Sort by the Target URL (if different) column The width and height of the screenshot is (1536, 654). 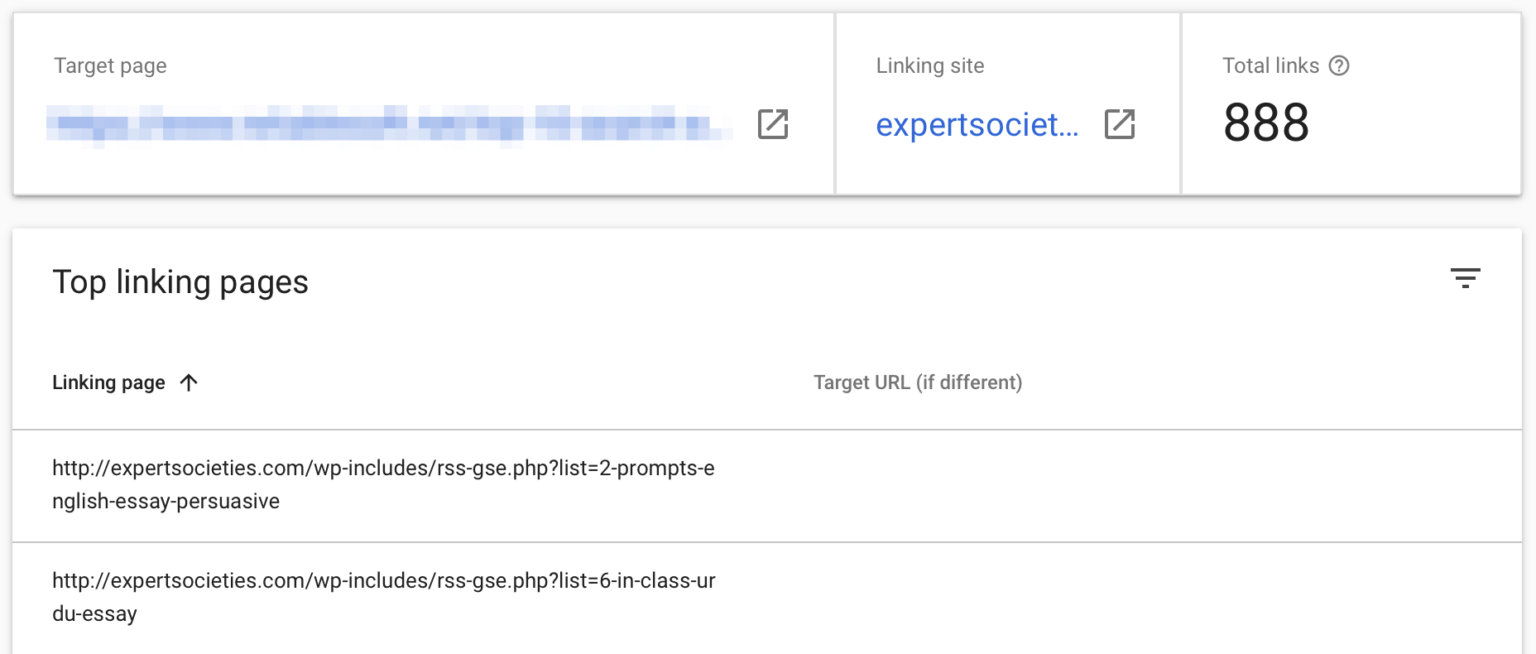918,382
